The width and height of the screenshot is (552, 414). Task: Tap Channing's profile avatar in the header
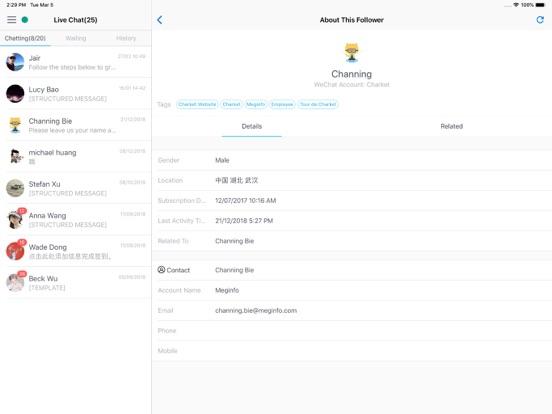click(x=351, y=52)
